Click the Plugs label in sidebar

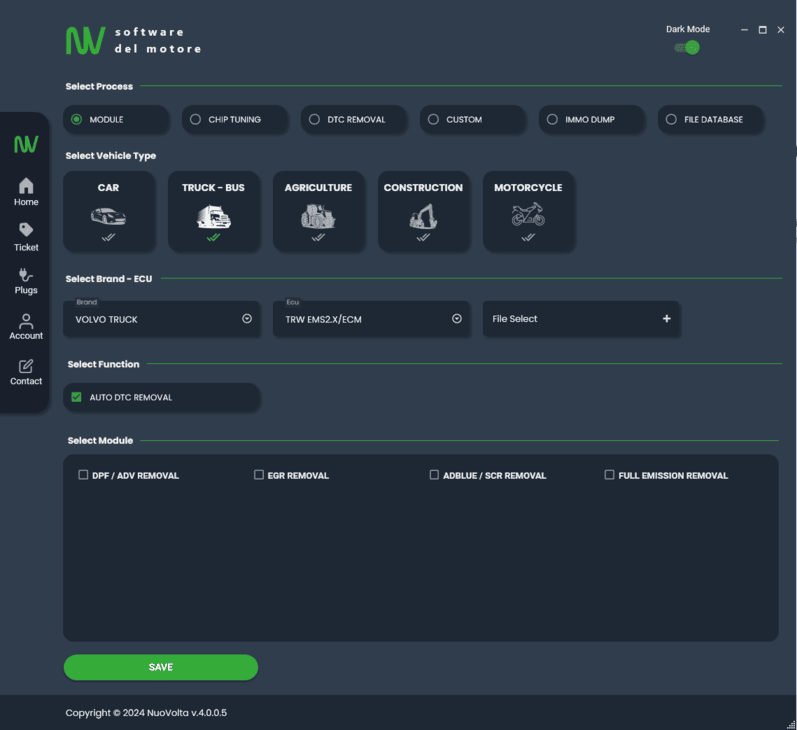[x=26, y=290]
